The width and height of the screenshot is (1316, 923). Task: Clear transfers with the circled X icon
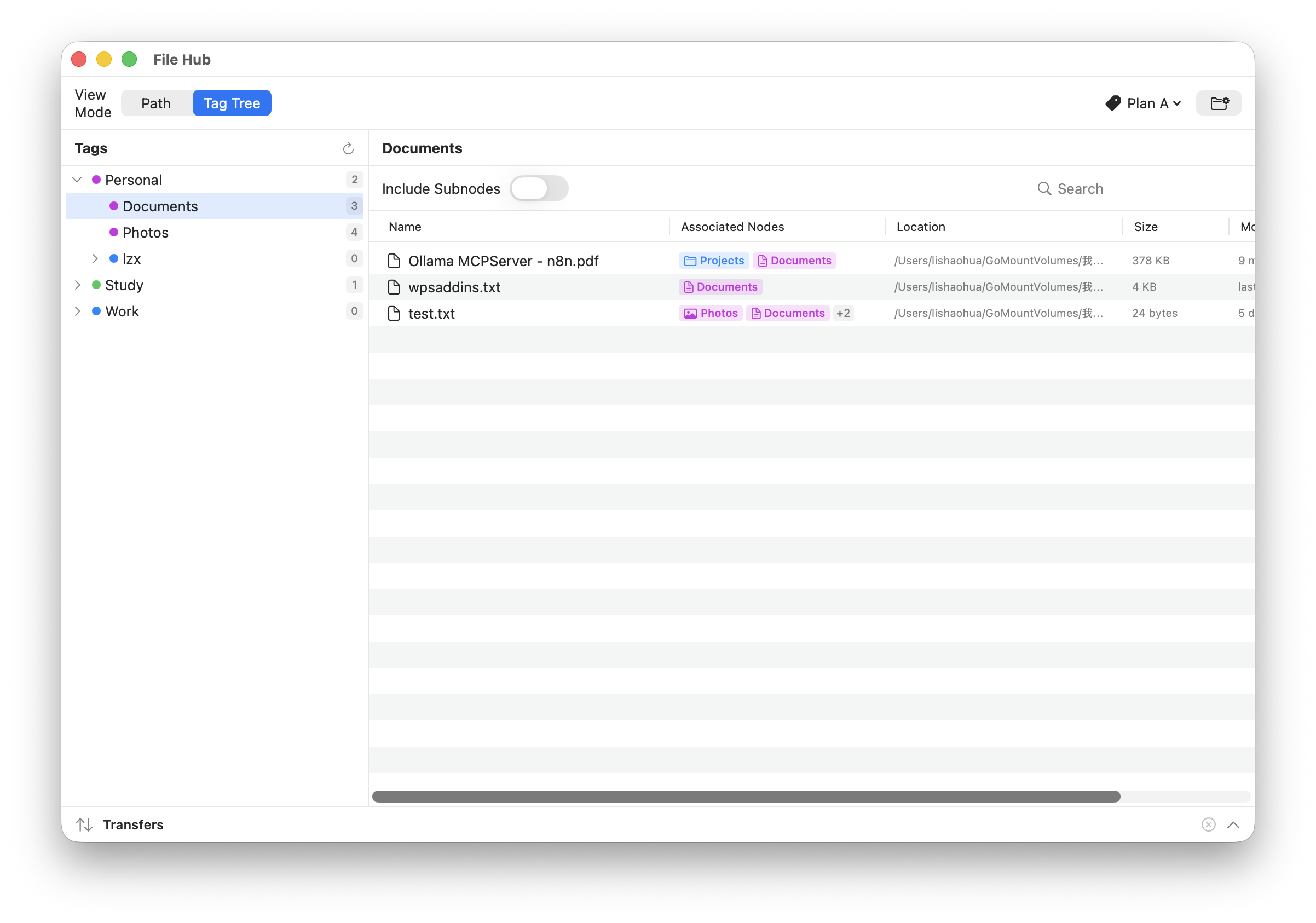click(x=1208, y=824)
